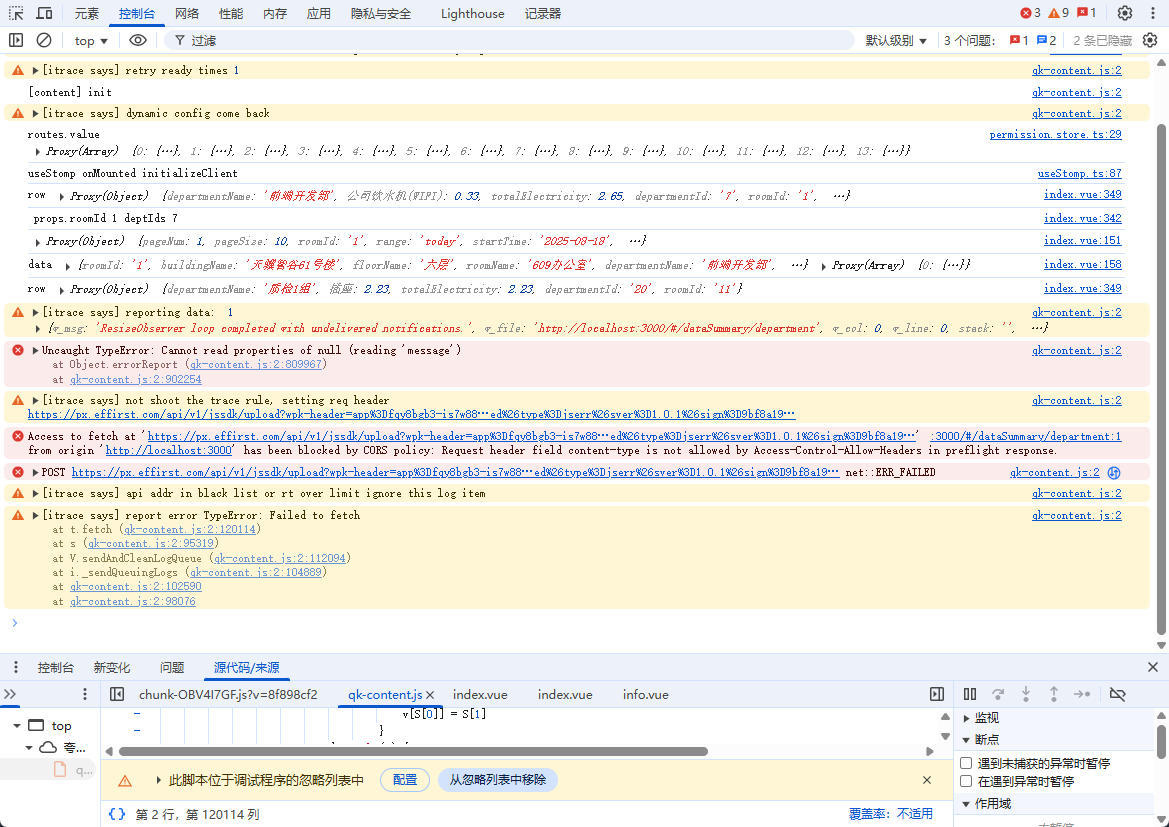Open the Coverage status link in status bar
This screenshot has height=827, width=1169.
(x=891, y=814)
